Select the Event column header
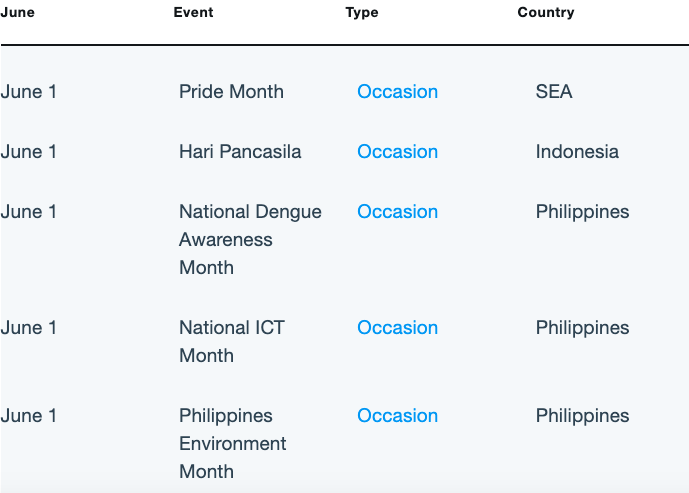The height and width of the screenshot is (493, 689). click(193, 12)
